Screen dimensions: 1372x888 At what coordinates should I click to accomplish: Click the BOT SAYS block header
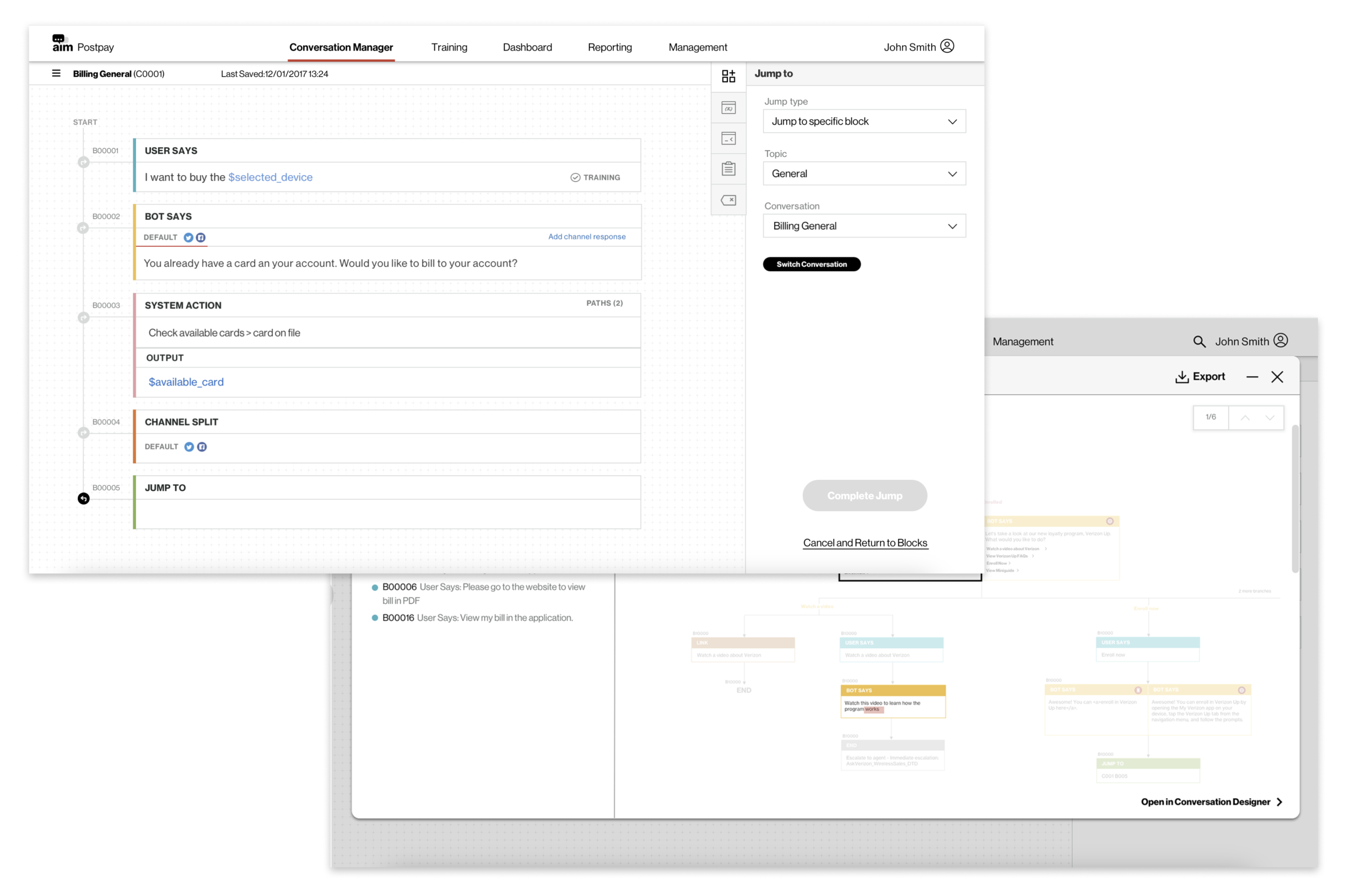387,216
